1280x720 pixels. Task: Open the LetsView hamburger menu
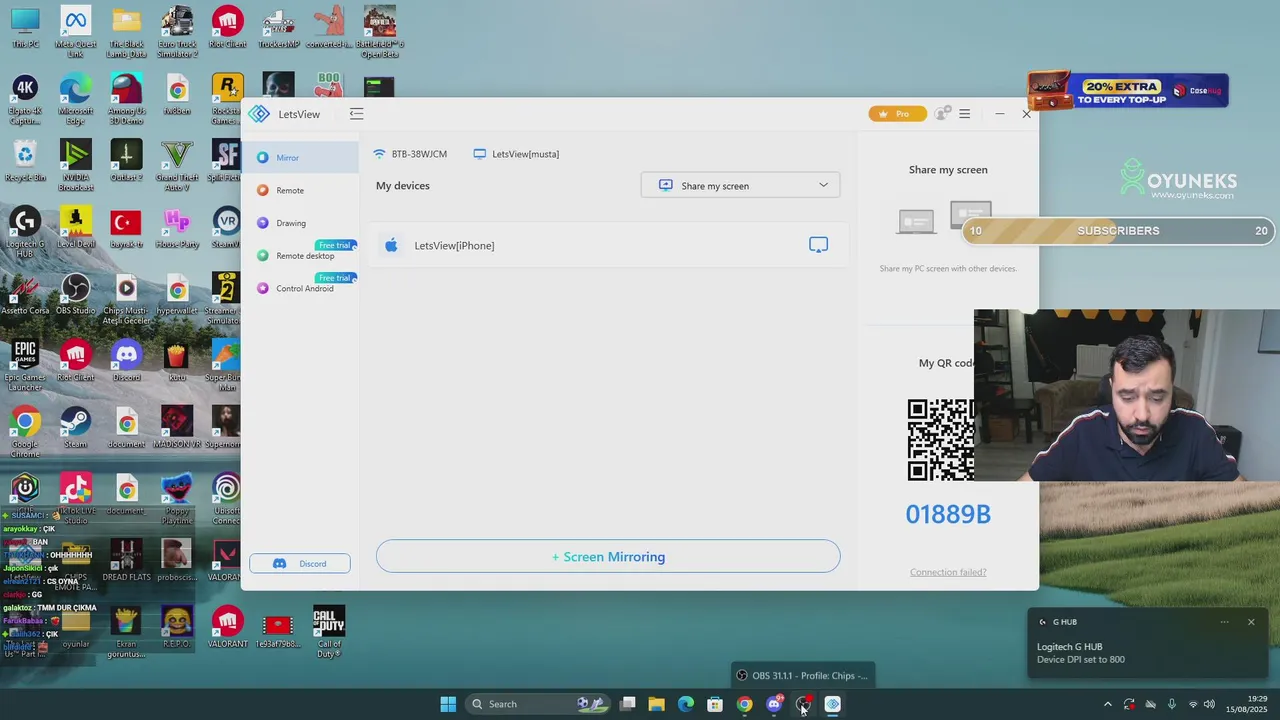[x=964, y=114]
